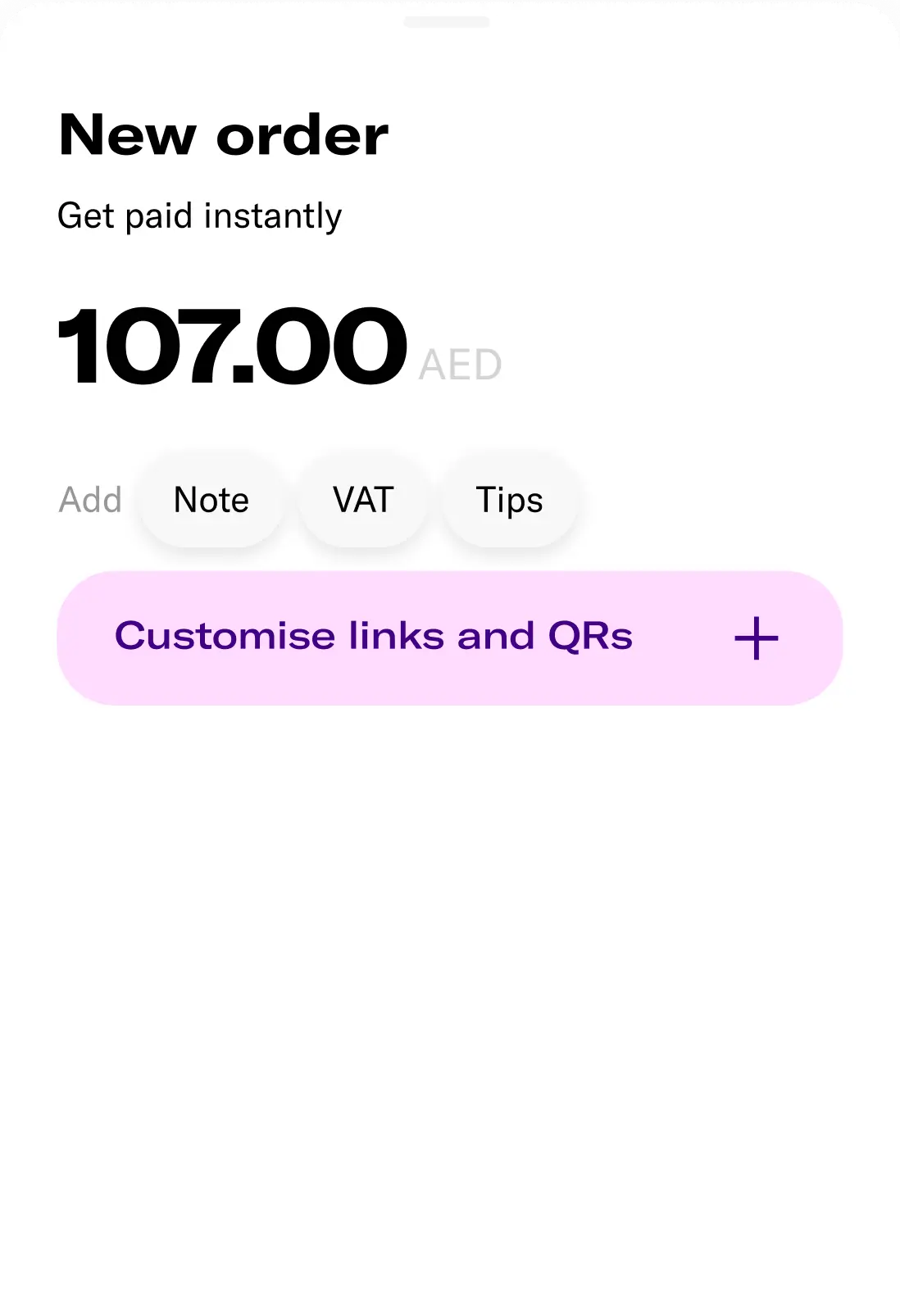Screen dimensions: 900x1316
Task: Add a Note to the order
Action: (x=211, y=500)
